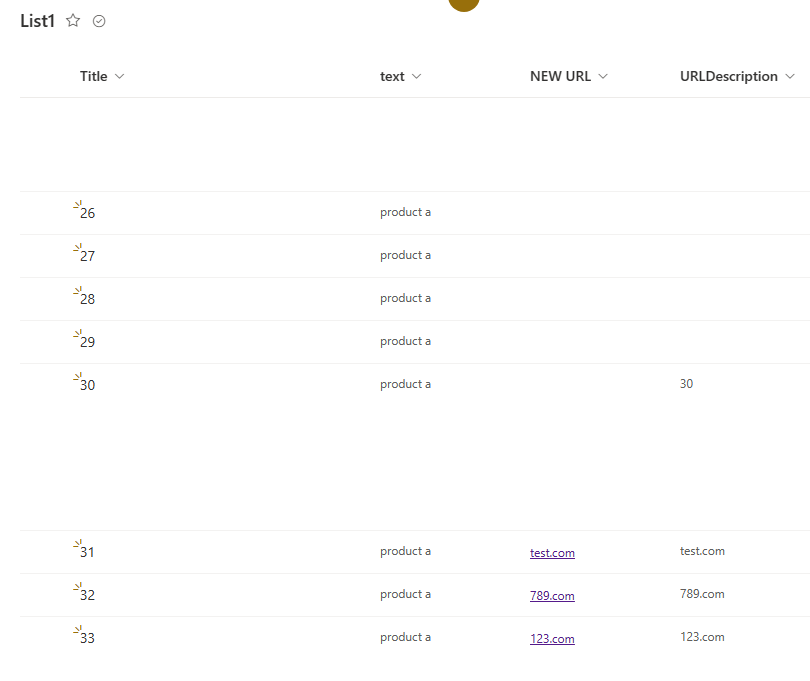The width and height of the screenshot is (810, 681).
Task: Click product a text in row 31
Action: point(406,551)
